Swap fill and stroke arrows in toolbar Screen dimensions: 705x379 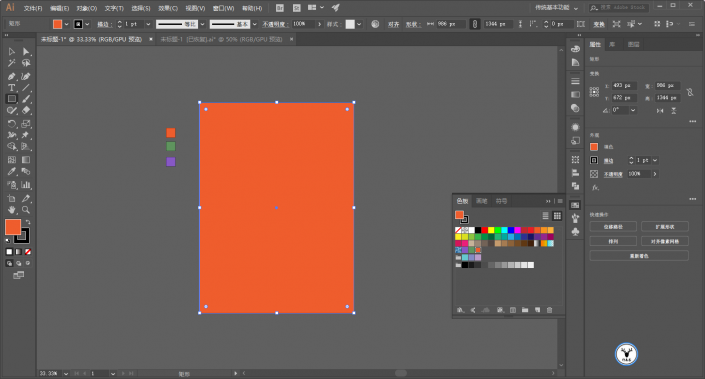pyautogui.click(x=28, y=222)
